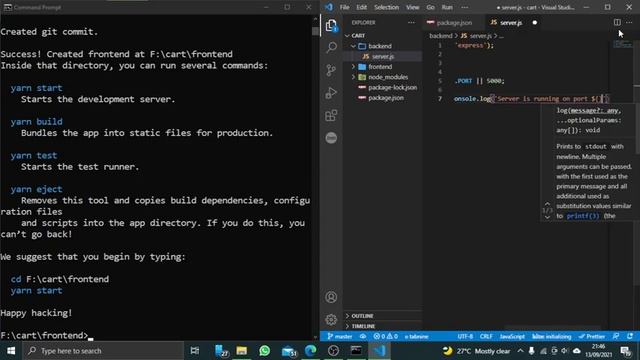
Task: Open the View menu
Action: (412, 7)
